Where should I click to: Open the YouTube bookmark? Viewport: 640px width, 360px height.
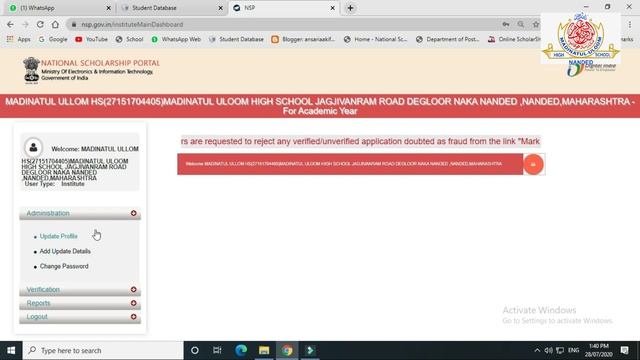pos(91,39)
